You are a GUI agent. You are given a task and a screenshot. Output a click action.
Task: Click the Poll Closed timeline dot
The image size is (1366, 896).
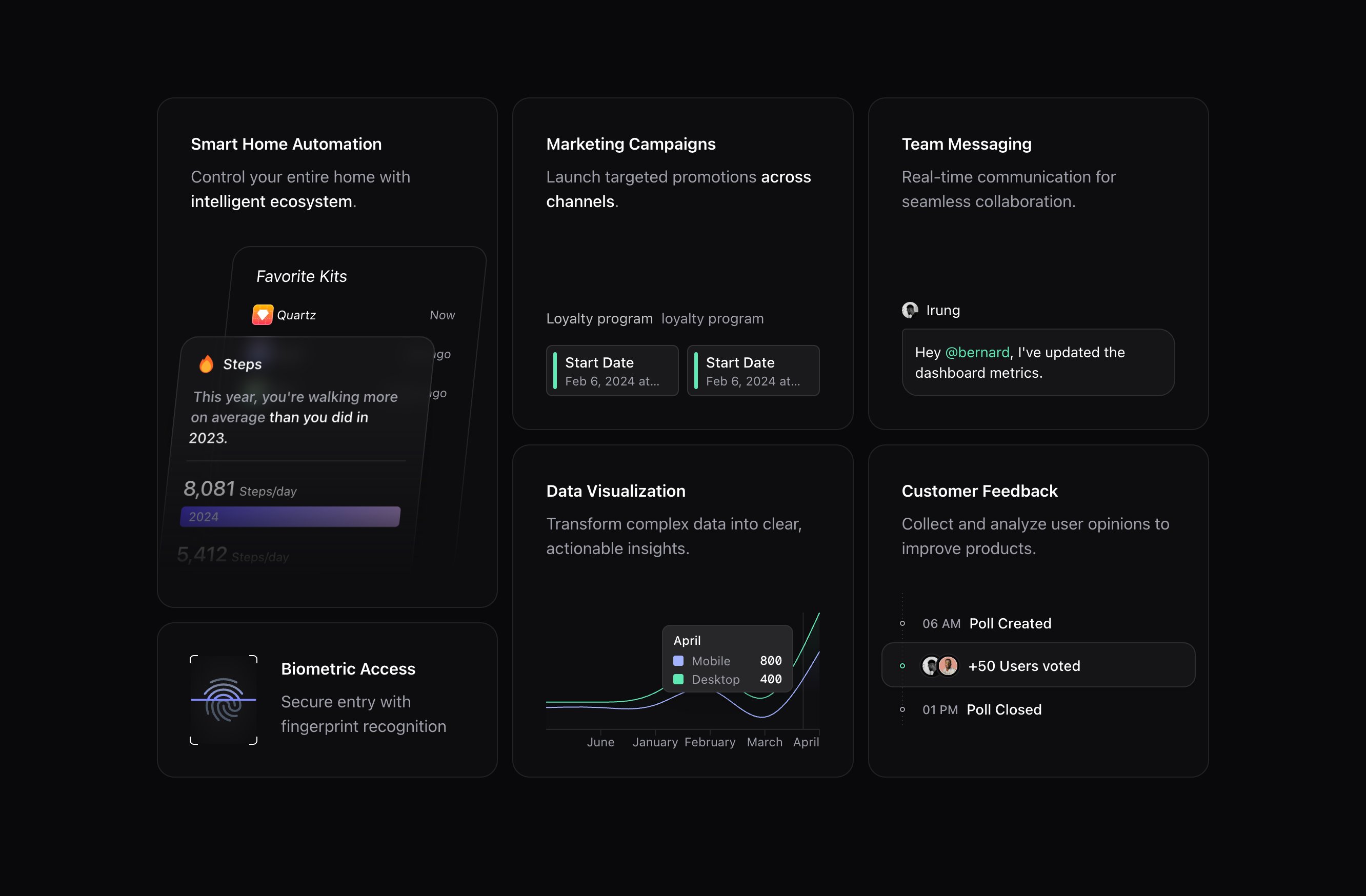902,709
